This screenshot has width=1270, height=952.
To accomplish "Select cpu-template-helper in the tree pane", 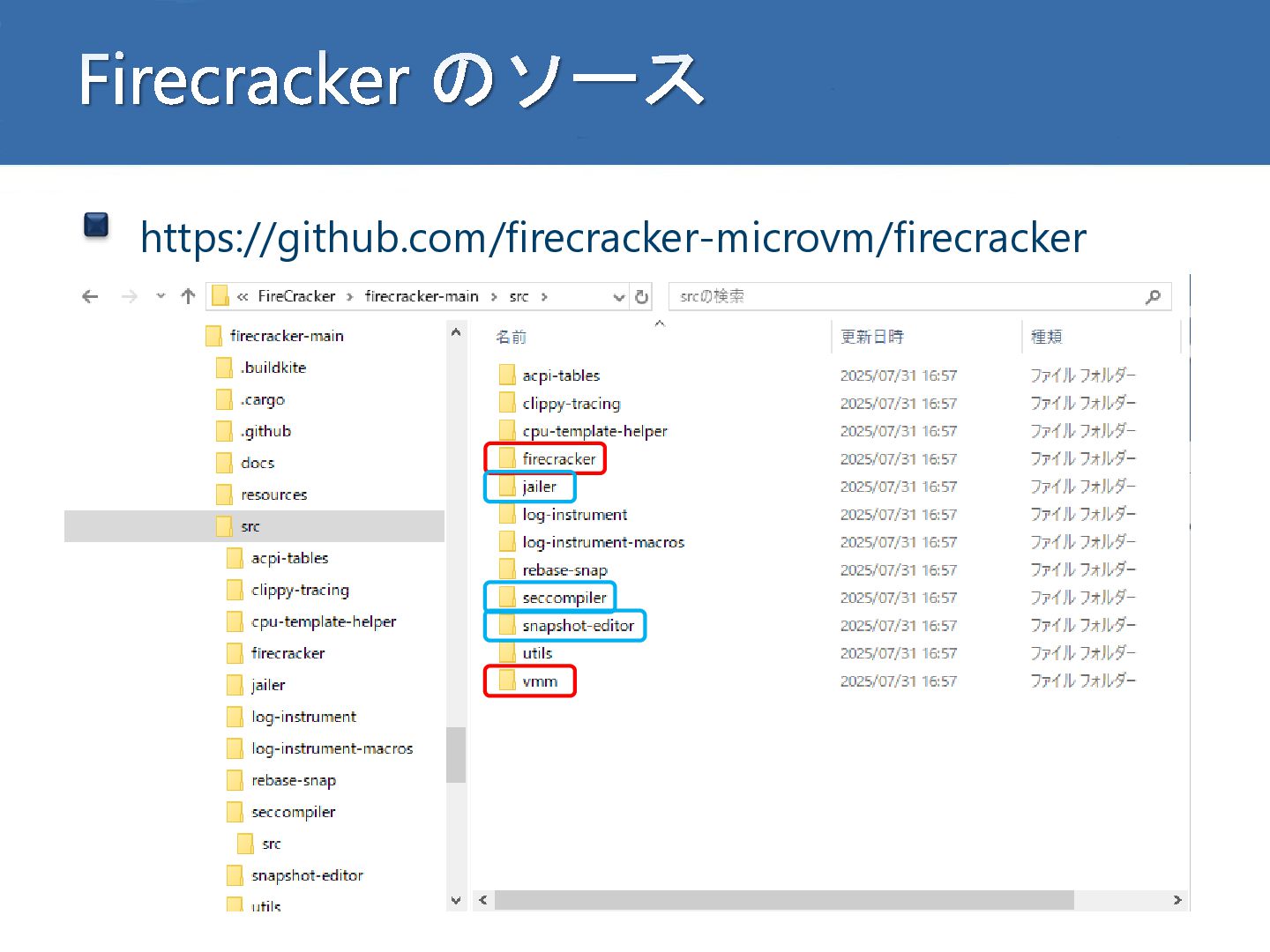I will (324, 621).
